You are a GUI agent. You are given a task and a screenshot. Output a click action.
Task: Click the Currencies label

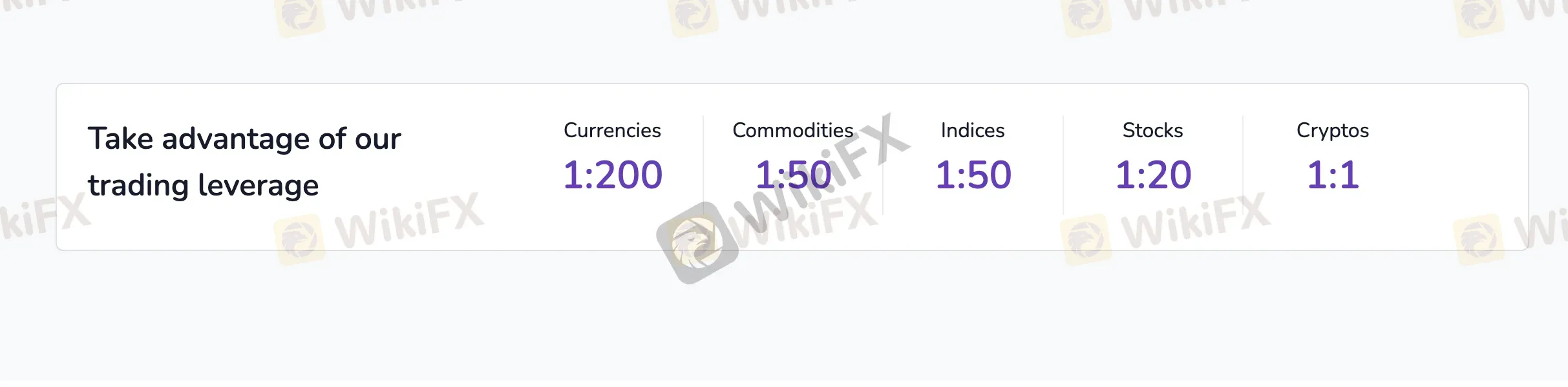tap(612, 131)
